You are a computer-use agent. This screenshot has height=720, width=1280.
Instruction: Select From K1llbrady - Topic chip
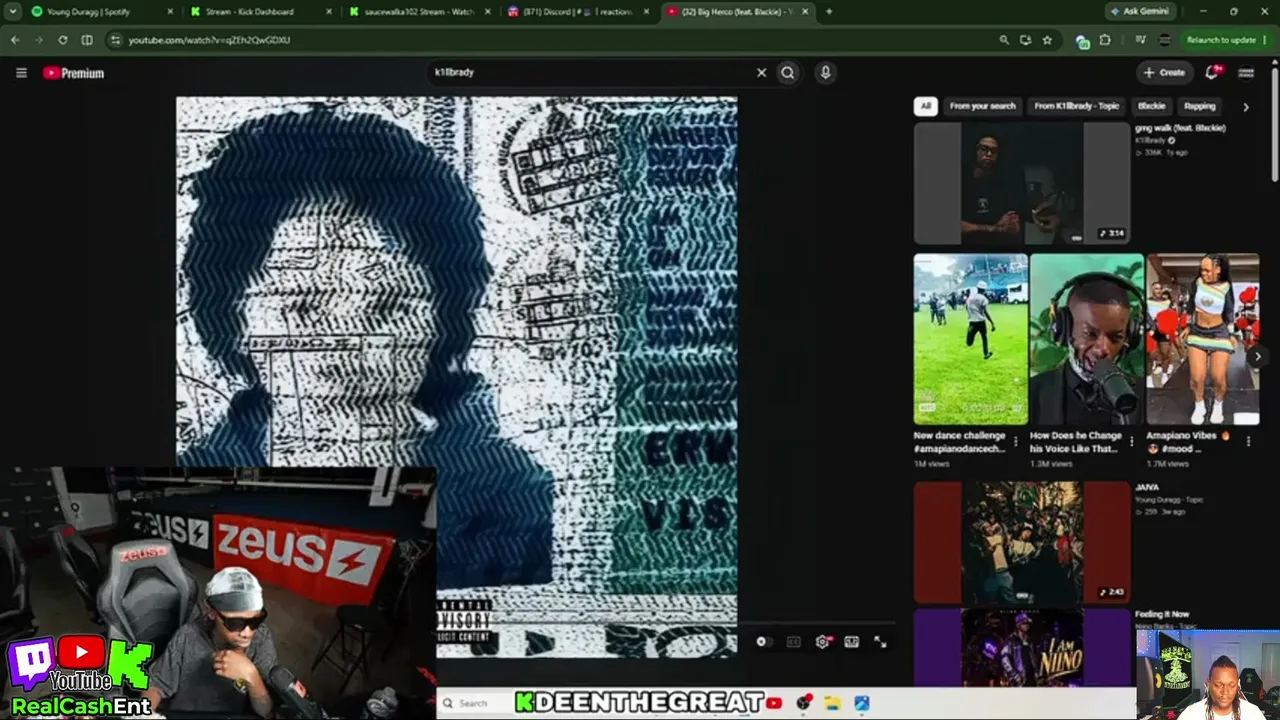(1076, 106)
